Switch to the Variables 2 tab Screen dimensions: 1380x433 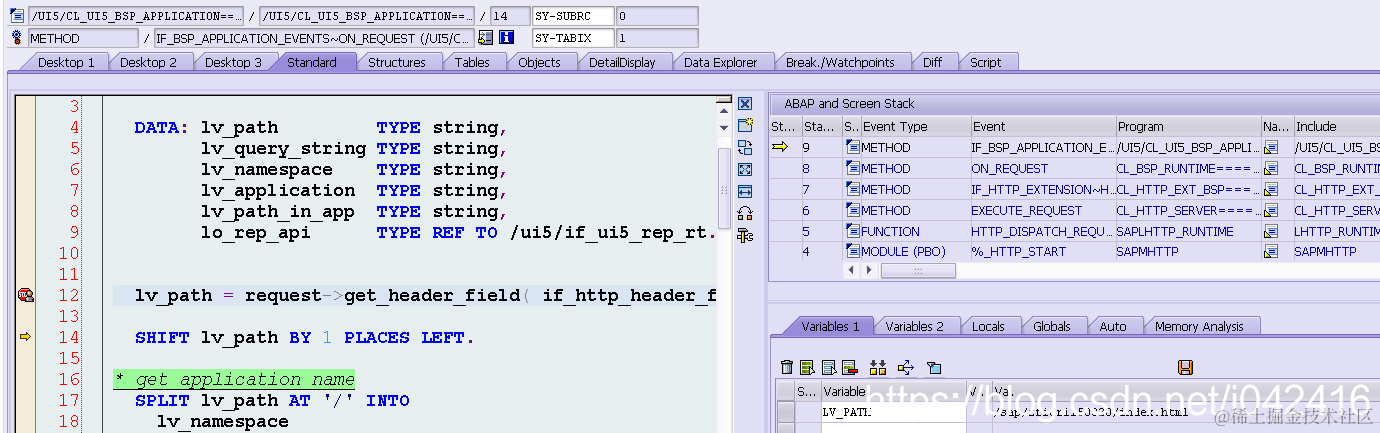point(914,326)
